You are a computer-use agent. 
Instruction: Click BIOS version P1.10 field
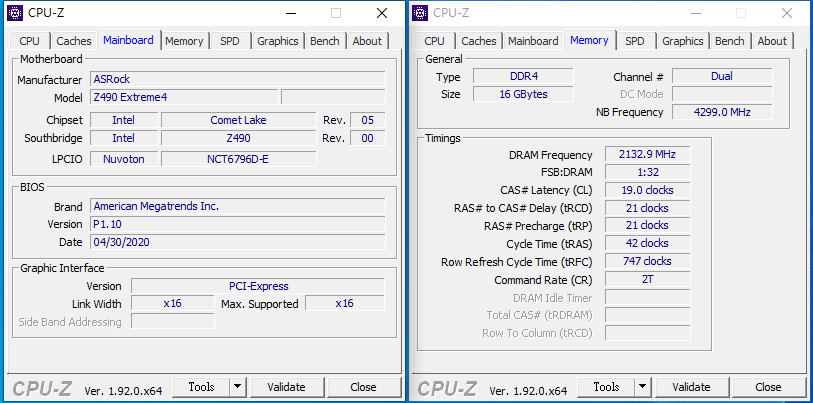pos(237,224)
